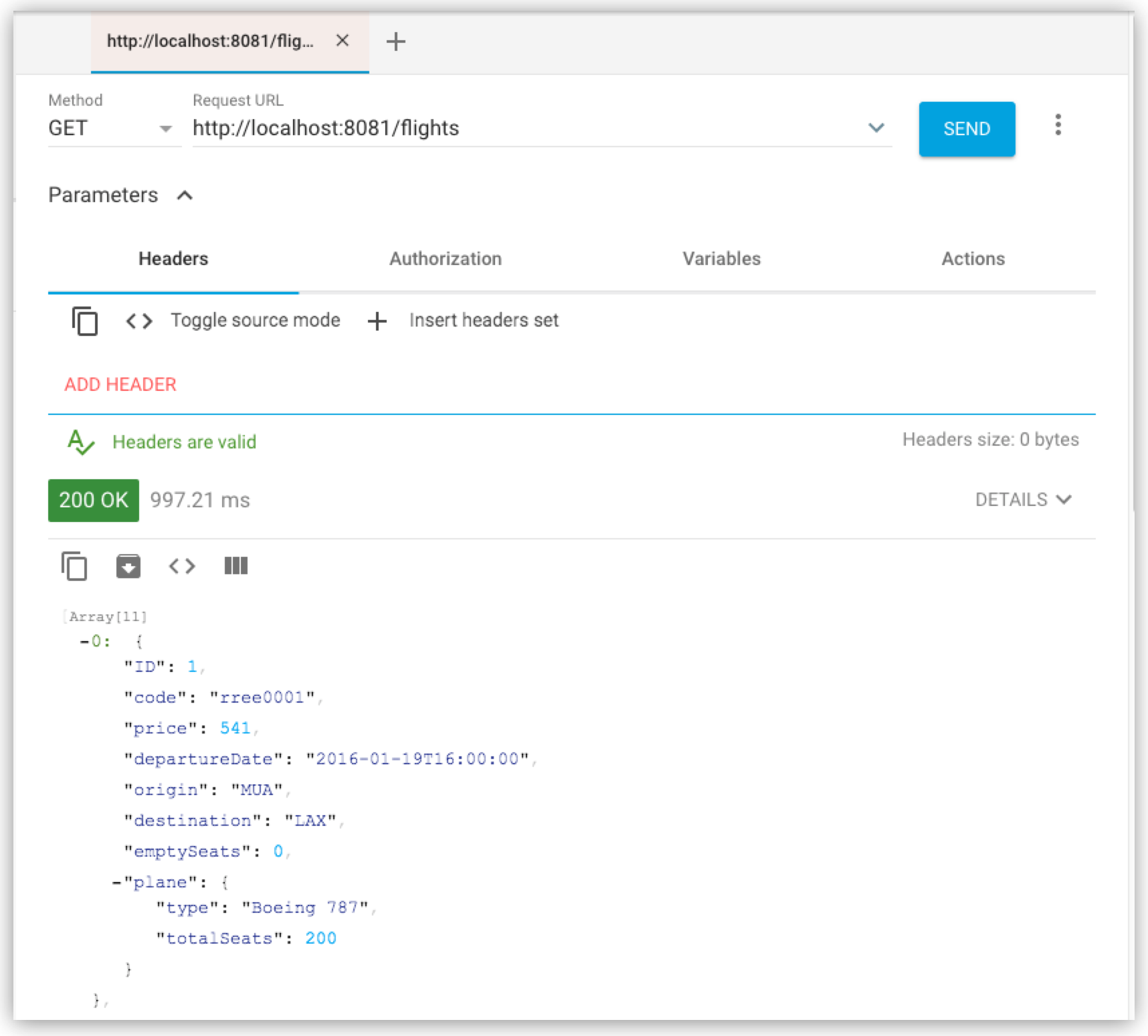The width and height of the screenshot is (1148, 1036).
Task: Collapse the Parameters section
Action: (x=185, y=195)
